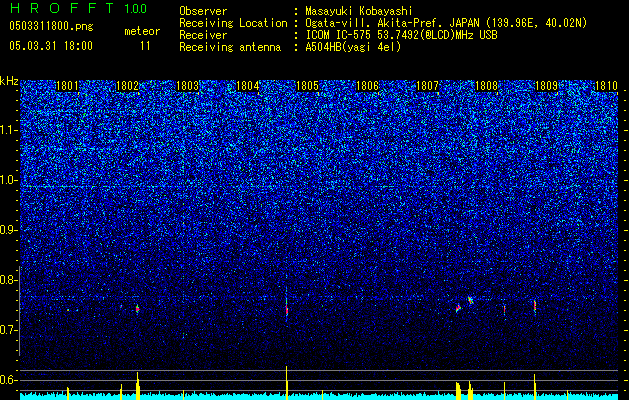Click the 1806 time marker
This screenshot has height=400, width=629.
367,86
